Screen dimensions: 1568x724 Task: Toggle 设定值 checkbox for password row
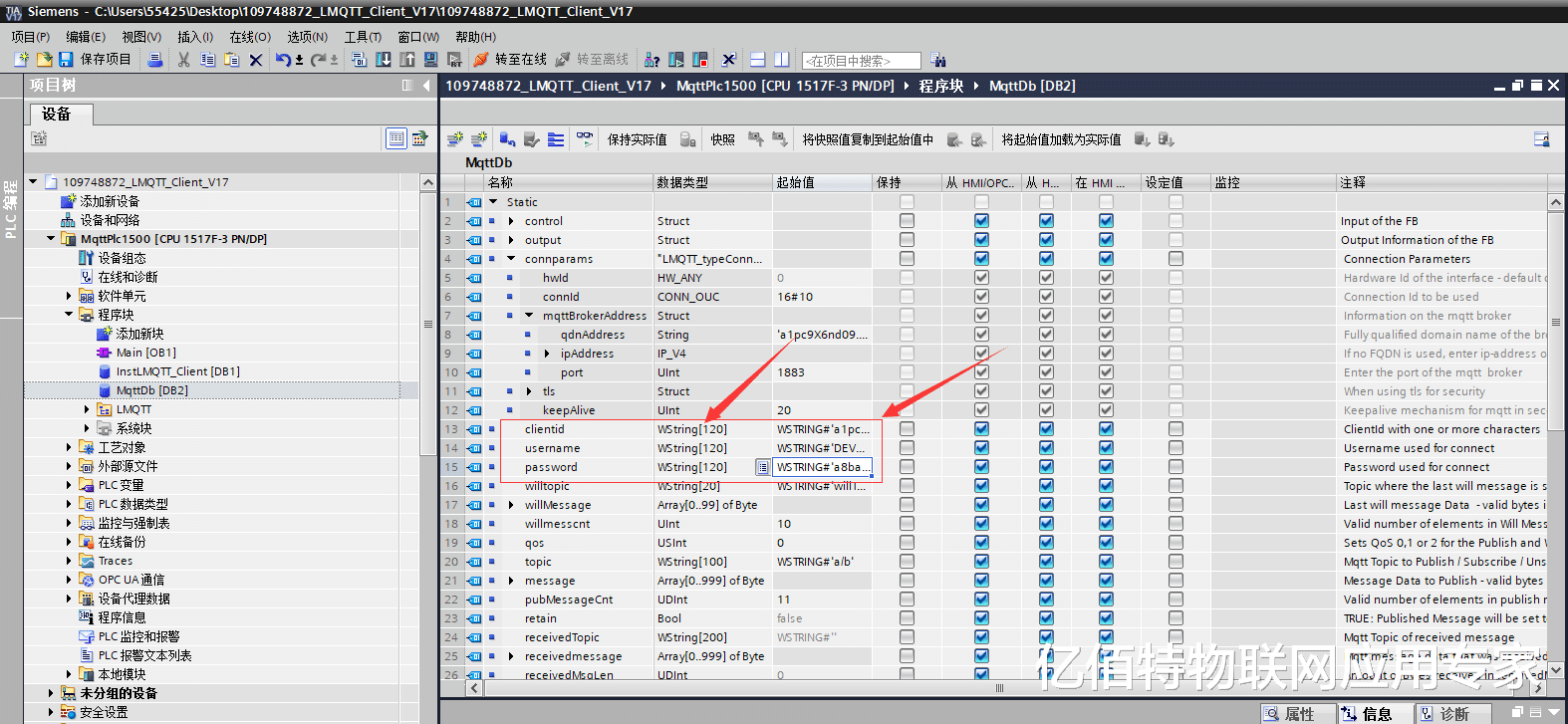1176,467
